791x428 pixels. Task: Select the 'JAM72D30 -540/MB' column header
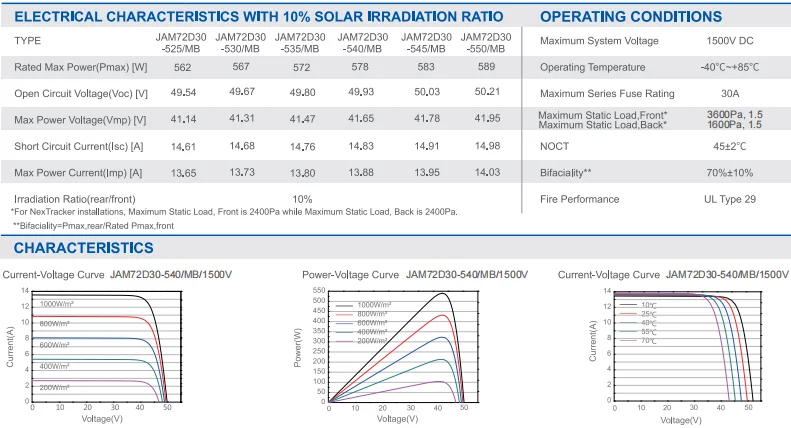(363, 43)
